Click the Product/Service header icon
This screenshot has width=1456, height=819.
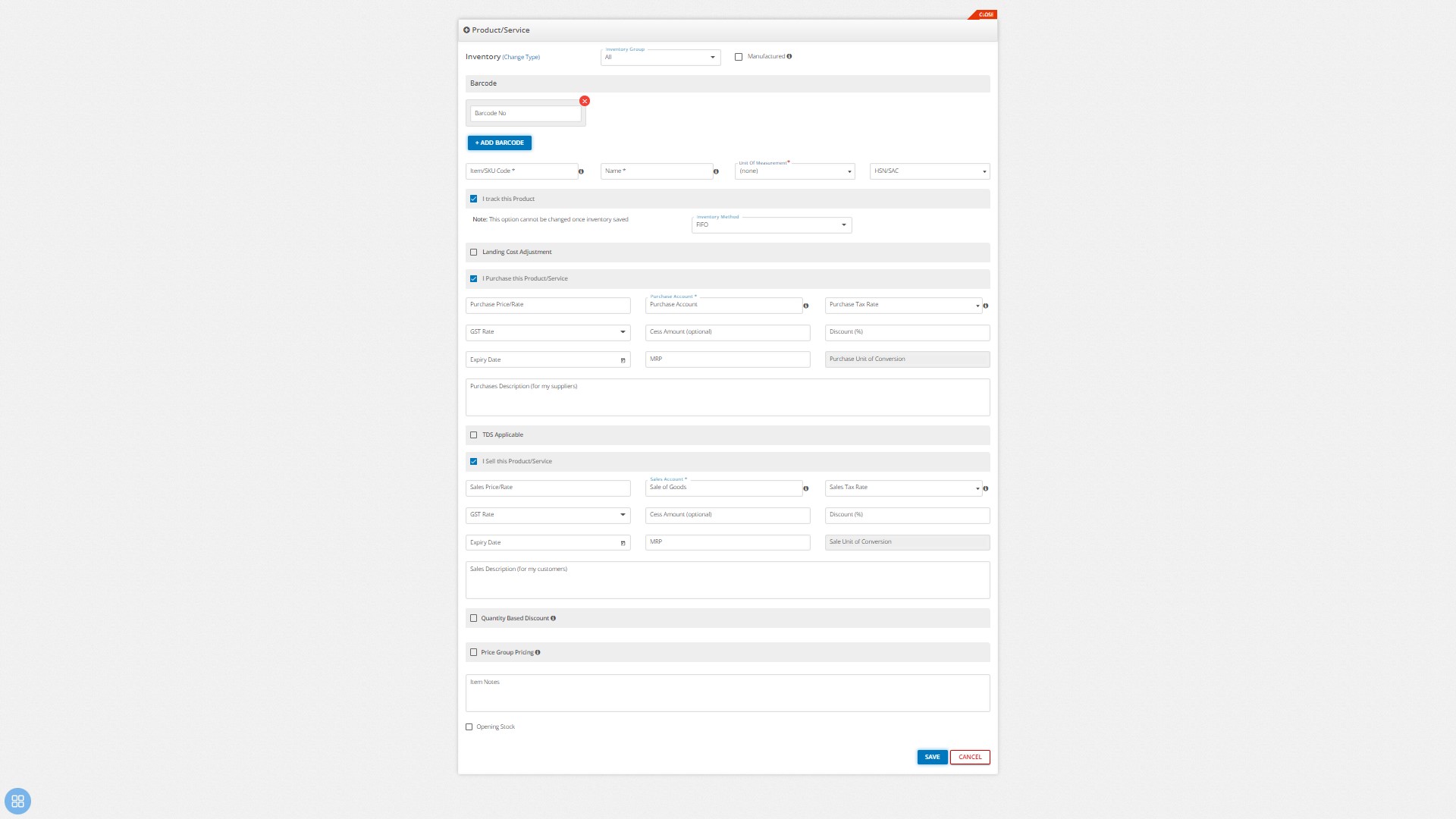[466, 30]
